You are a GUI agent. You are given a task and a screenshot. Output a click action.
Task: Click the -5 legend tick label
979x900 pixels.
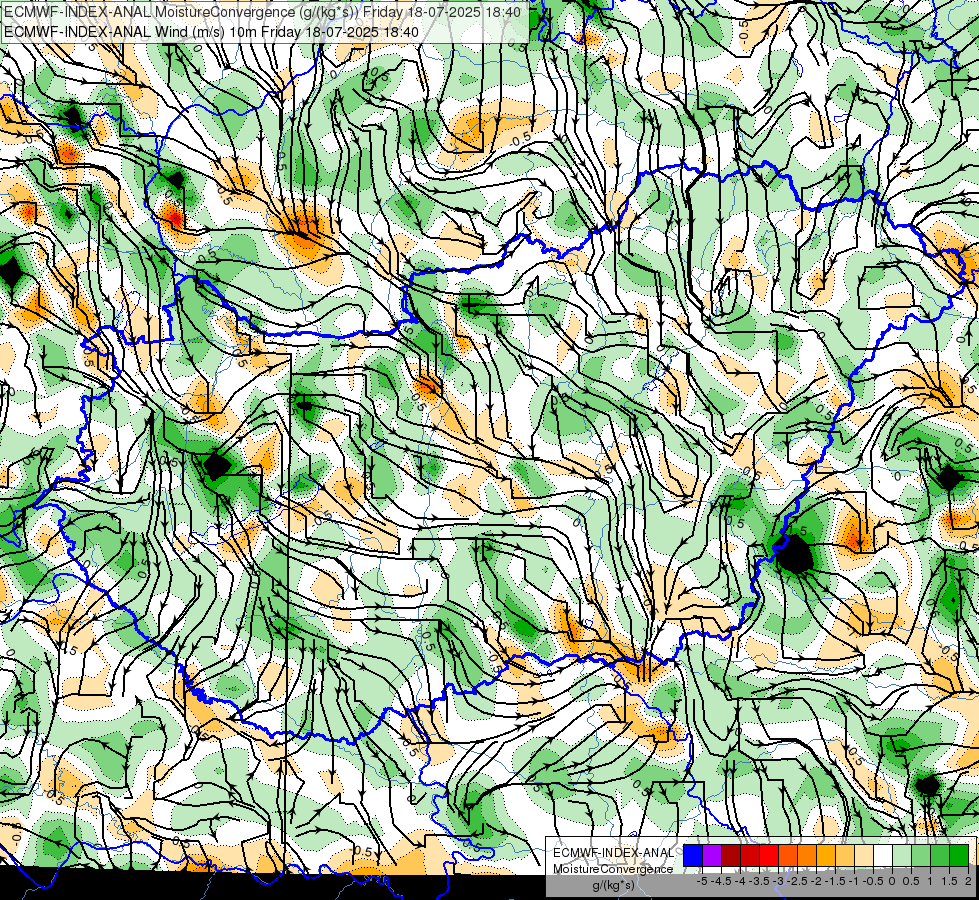click(x=702, y=881)
